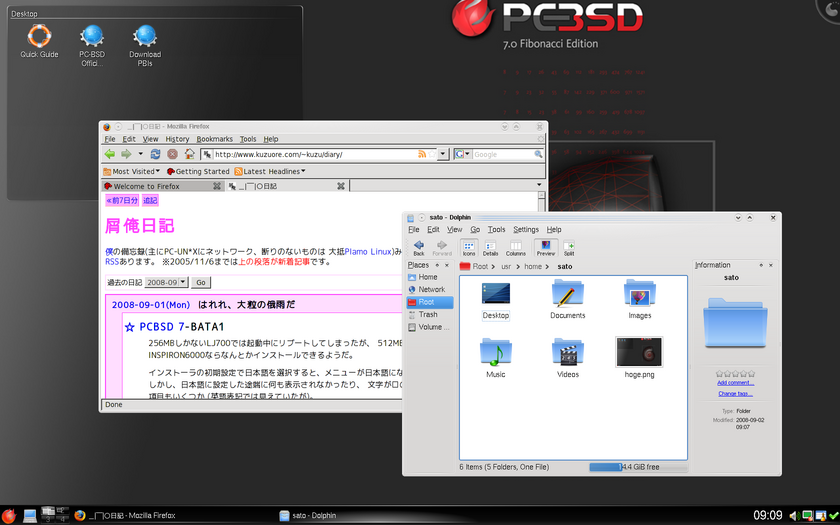This screenshot has height=525, width=840.
Task: Click Dolphin's Back toolbar button
Action: pyautogui.click(x=419, y=248)
